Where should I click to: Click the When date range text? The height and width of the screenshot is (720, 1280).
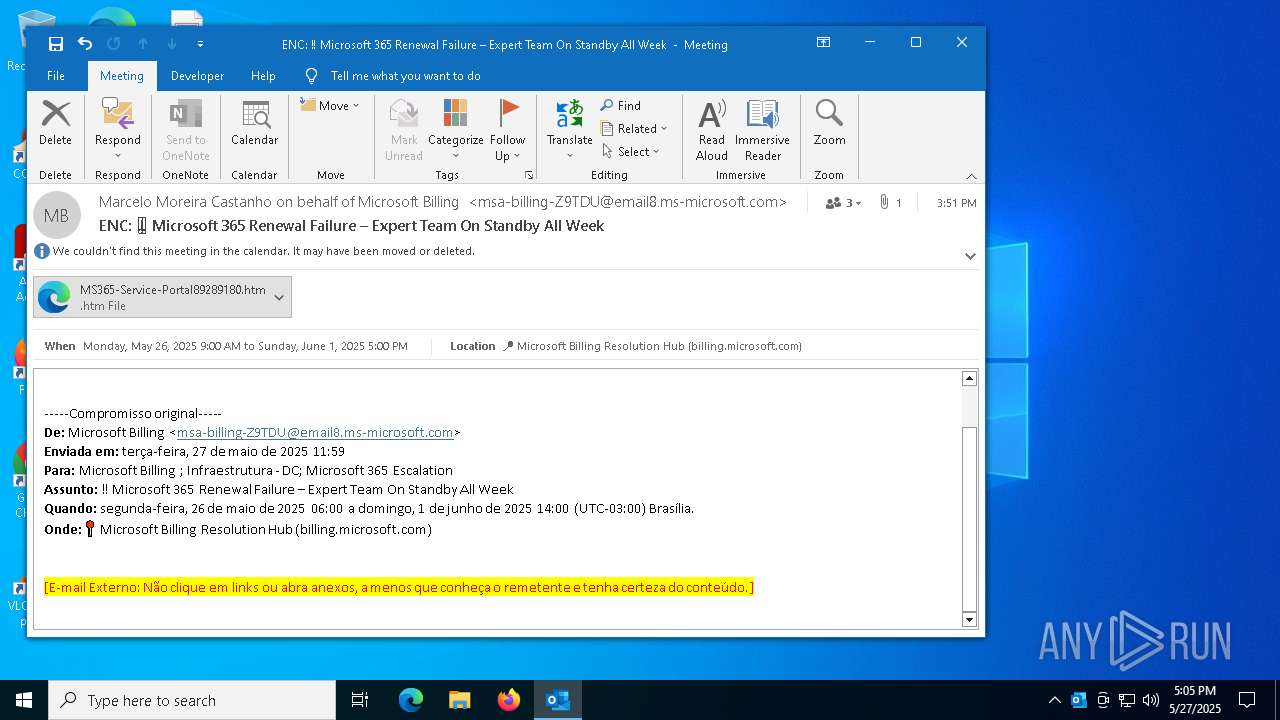click(245, 346)
